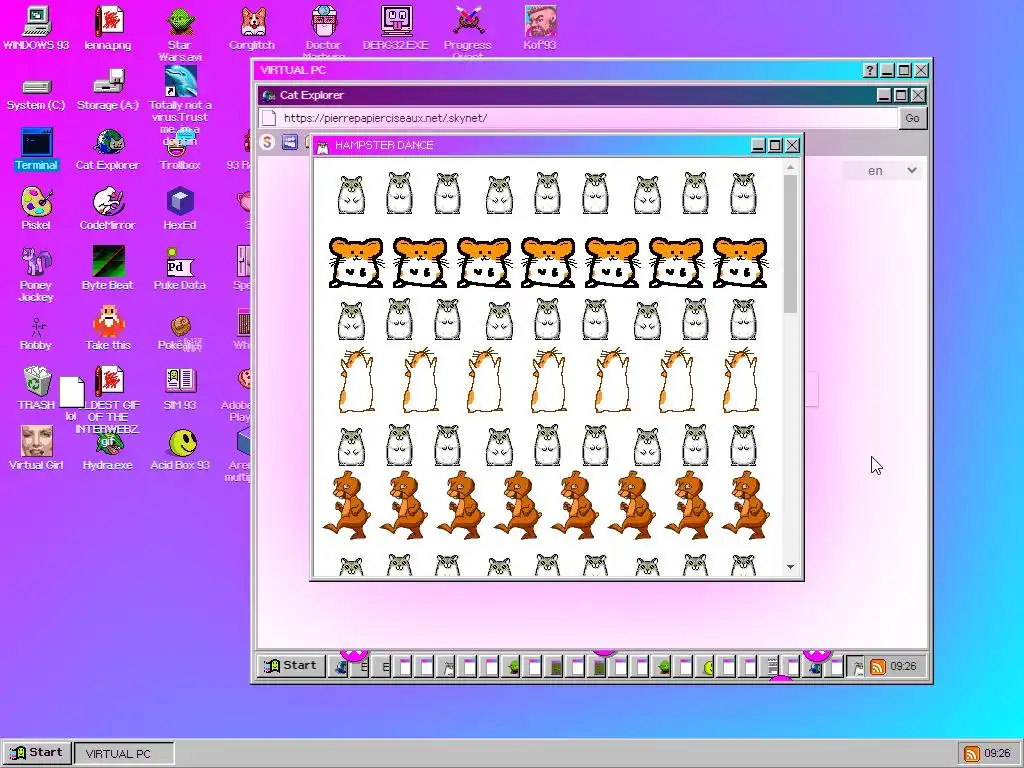Open the HexEd cube icon
The image size is (1024, 768).
[180, 202]
